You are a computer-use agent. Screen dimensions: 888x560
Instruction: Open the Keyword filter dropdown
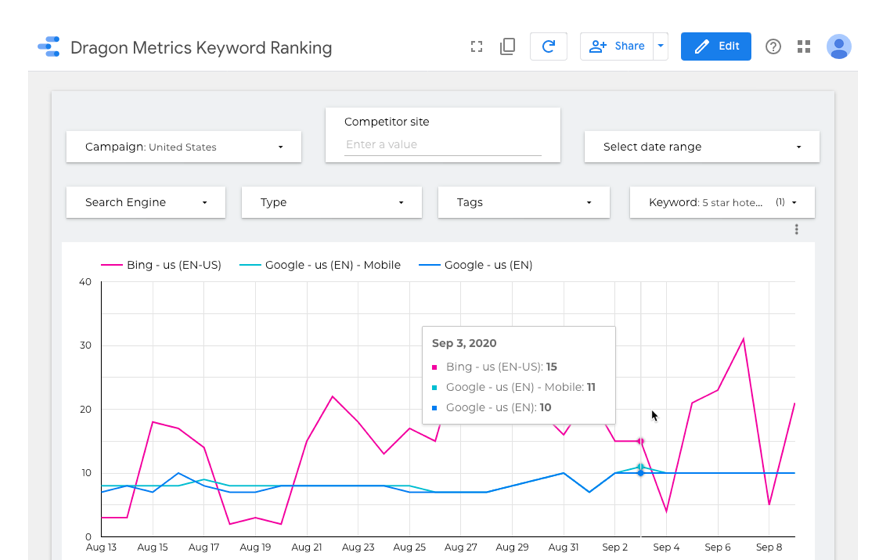coord(722,202)
